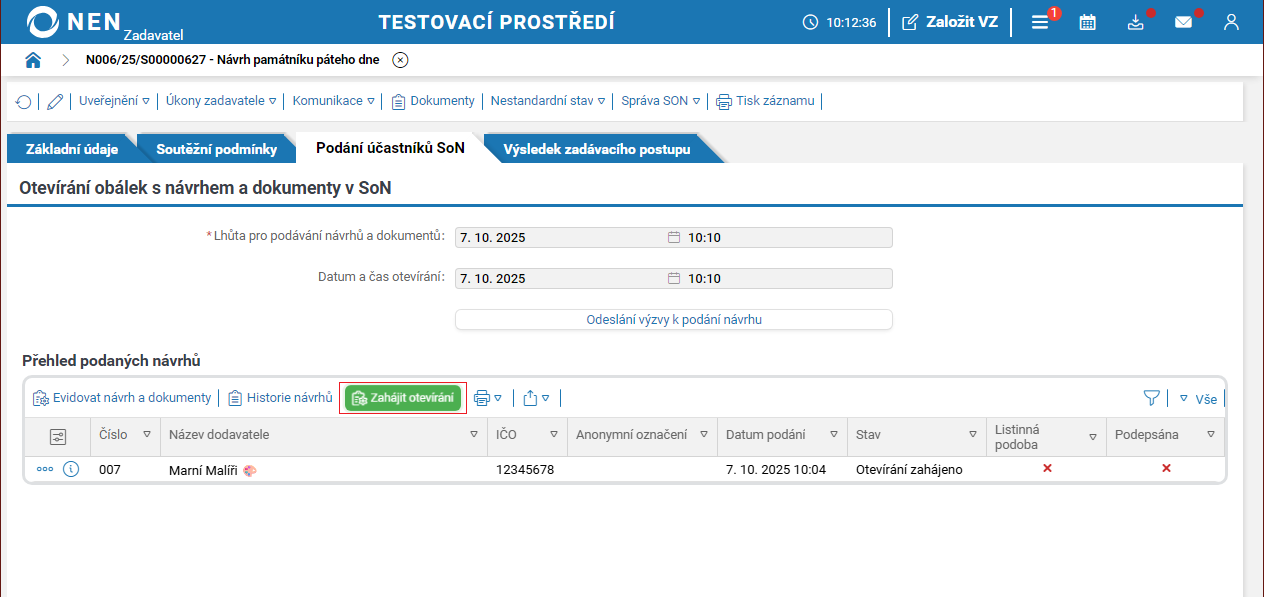Open IČO column filter arrow
This screenshot has width=1264, height=597.
coord(554,435)
